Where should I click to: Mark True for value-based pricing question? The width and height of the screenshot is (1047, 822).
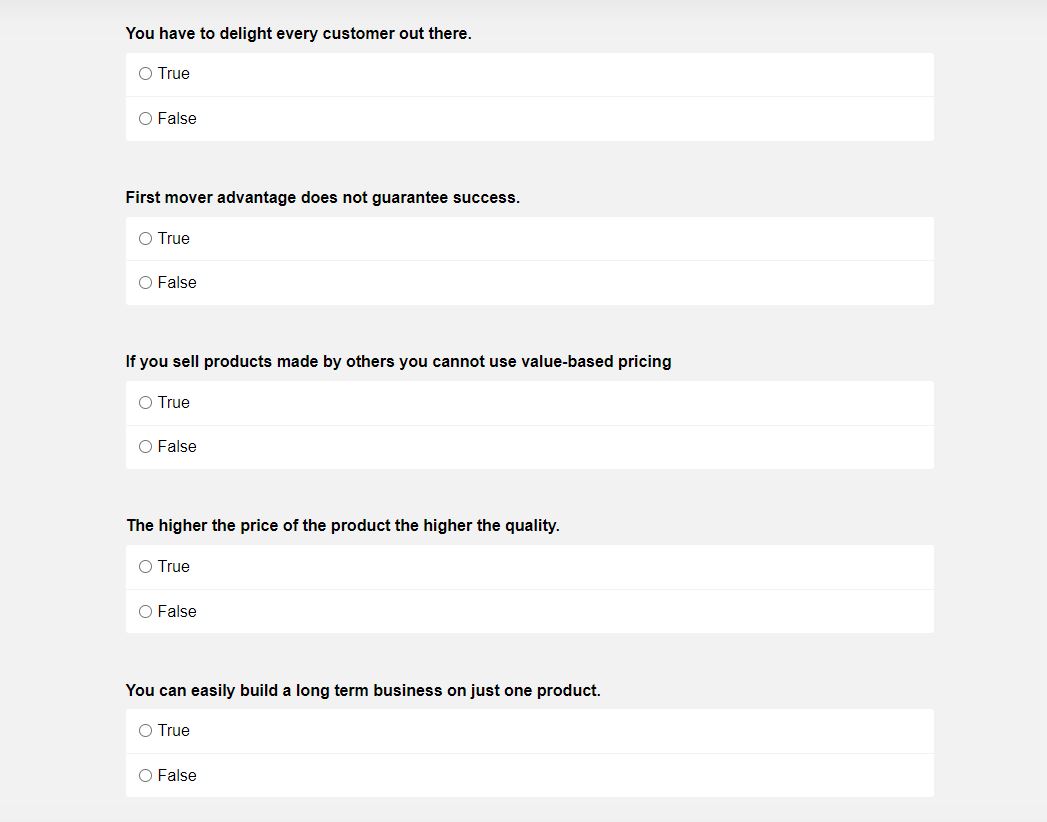coord(146,402)
